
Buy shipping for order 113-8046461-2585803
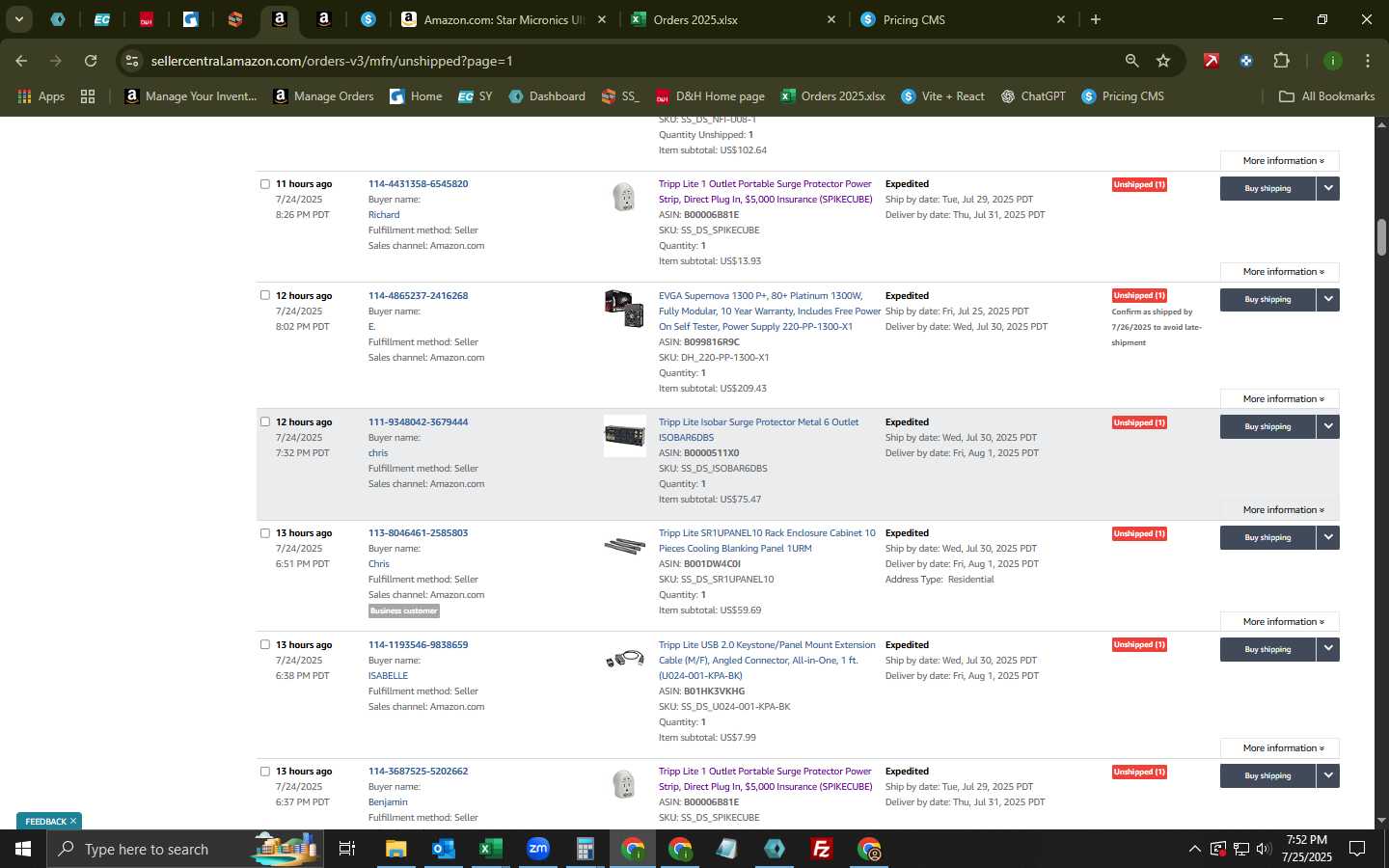coord(1267,537)
